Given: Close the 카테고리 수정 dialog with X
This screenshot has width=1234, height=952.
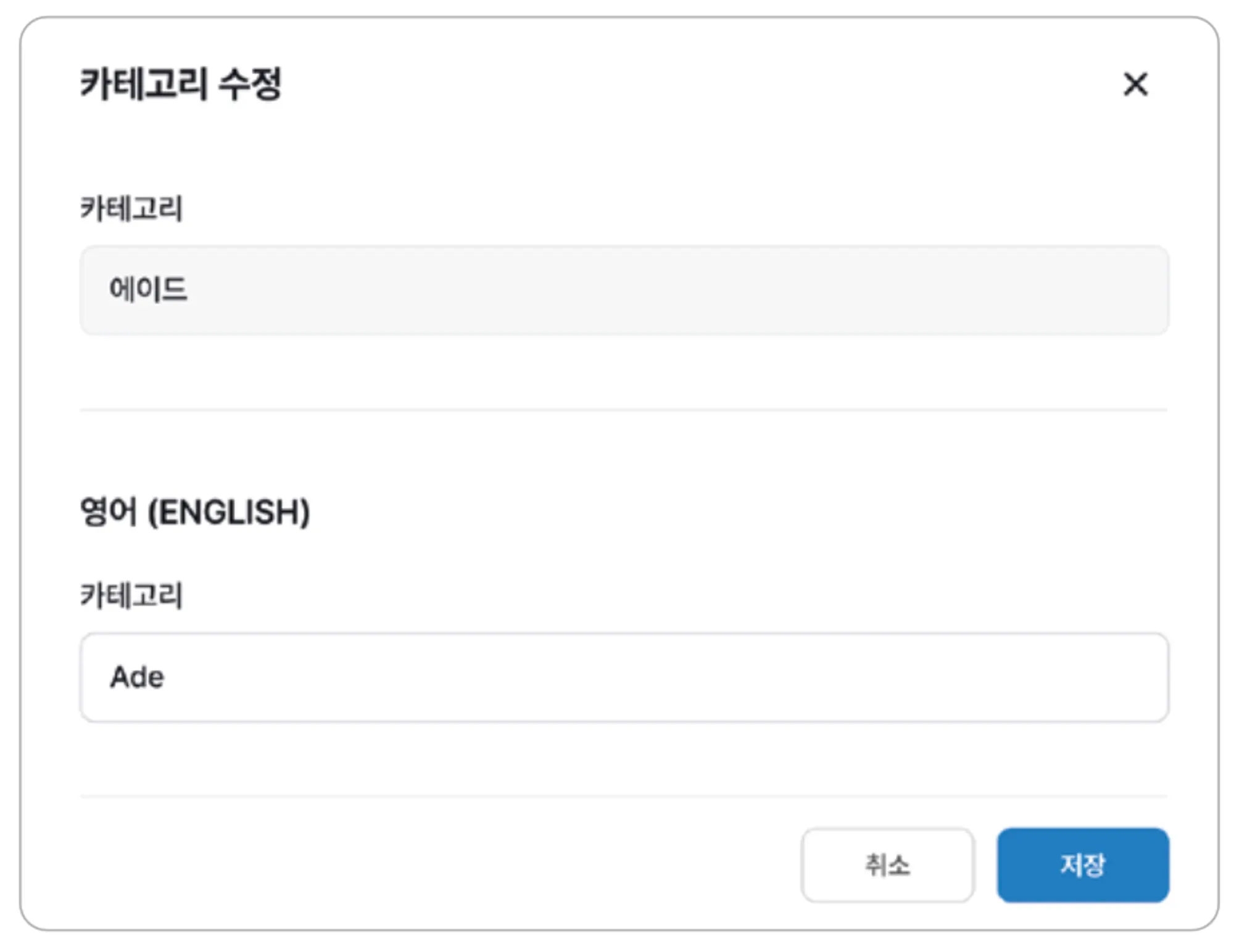Looking at the screenshot, I should tap(1135, 84).
